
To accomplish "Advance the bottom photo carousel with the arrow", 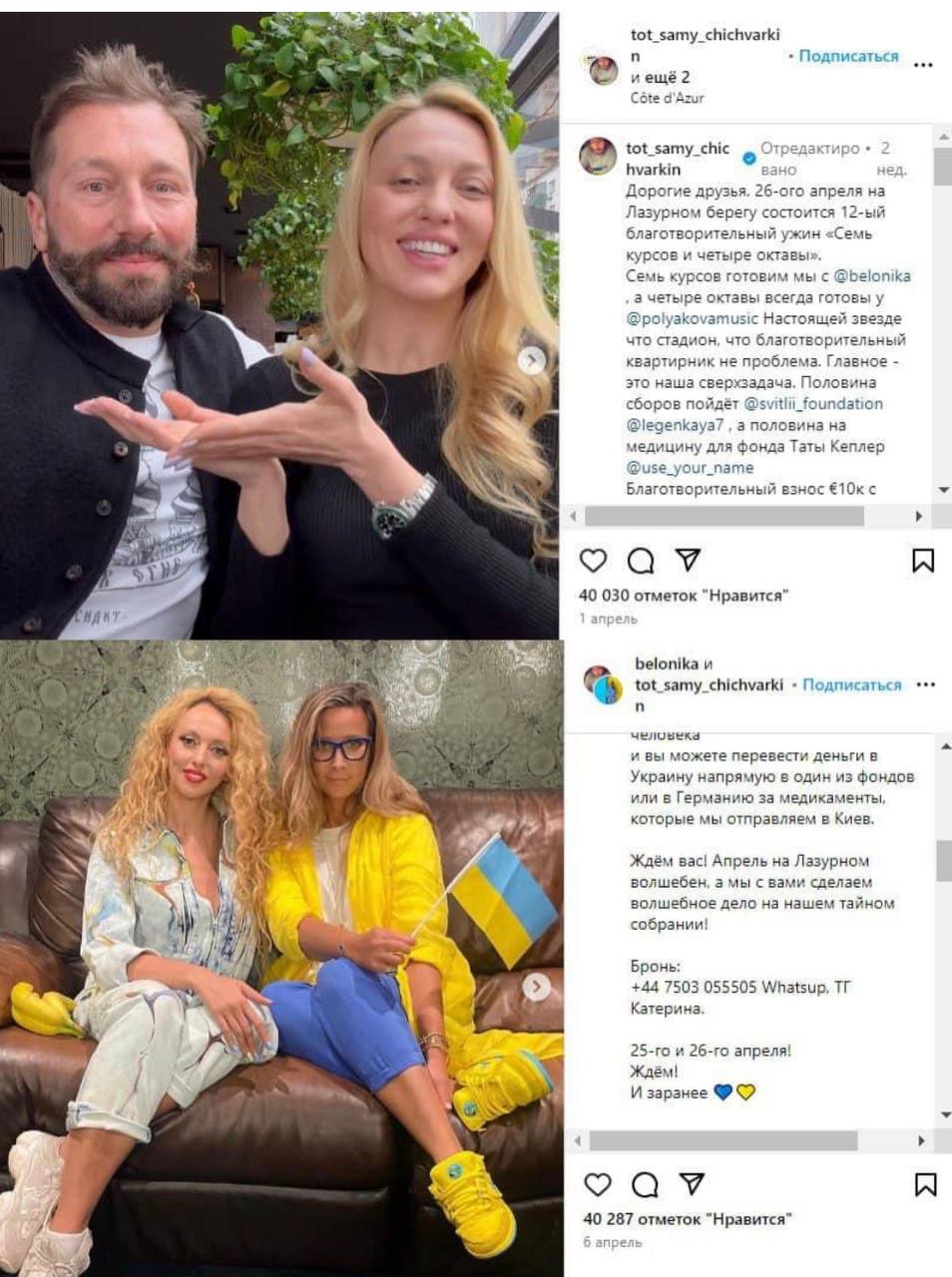I will pyautogui.click(x=537, y=987).
